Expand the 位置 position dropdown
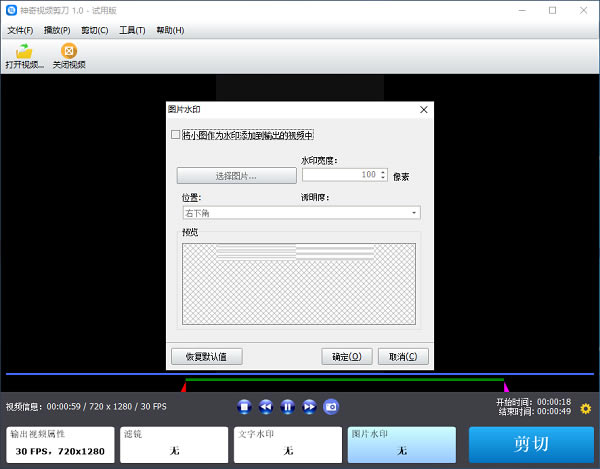600x469 pixels. tap(300, 213)
